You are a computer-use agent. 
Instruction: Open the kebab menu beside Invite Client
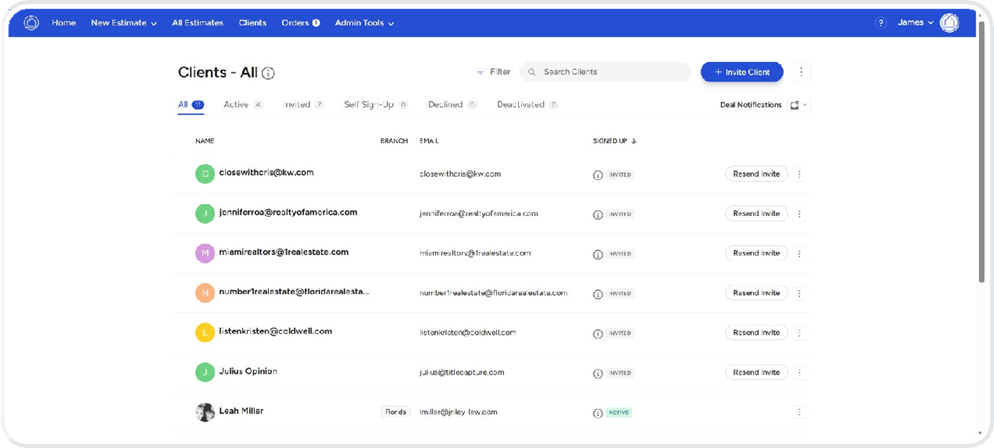tap(801, 72)
